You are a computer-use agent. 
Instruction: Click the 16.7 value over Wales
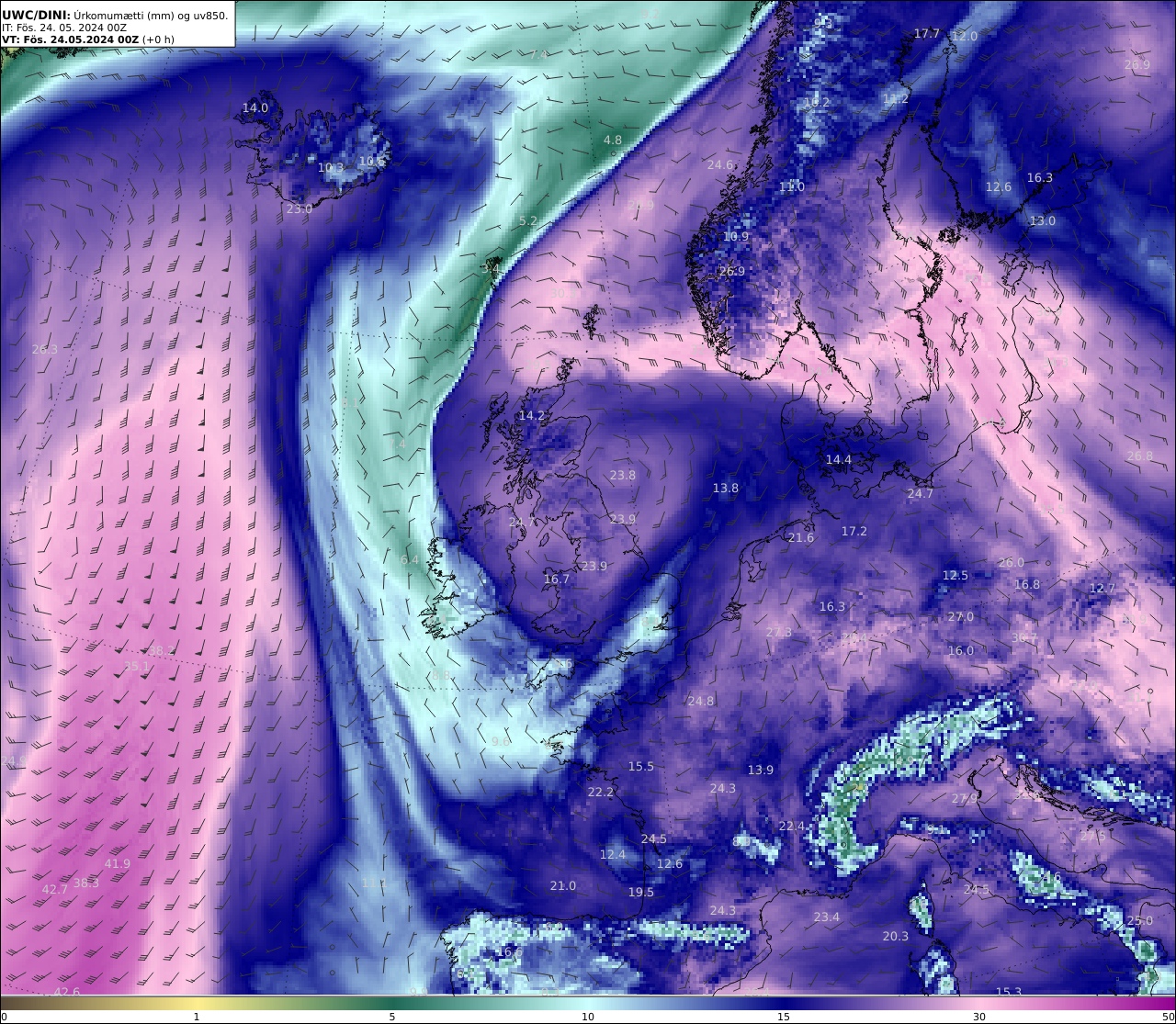[557, 579]
